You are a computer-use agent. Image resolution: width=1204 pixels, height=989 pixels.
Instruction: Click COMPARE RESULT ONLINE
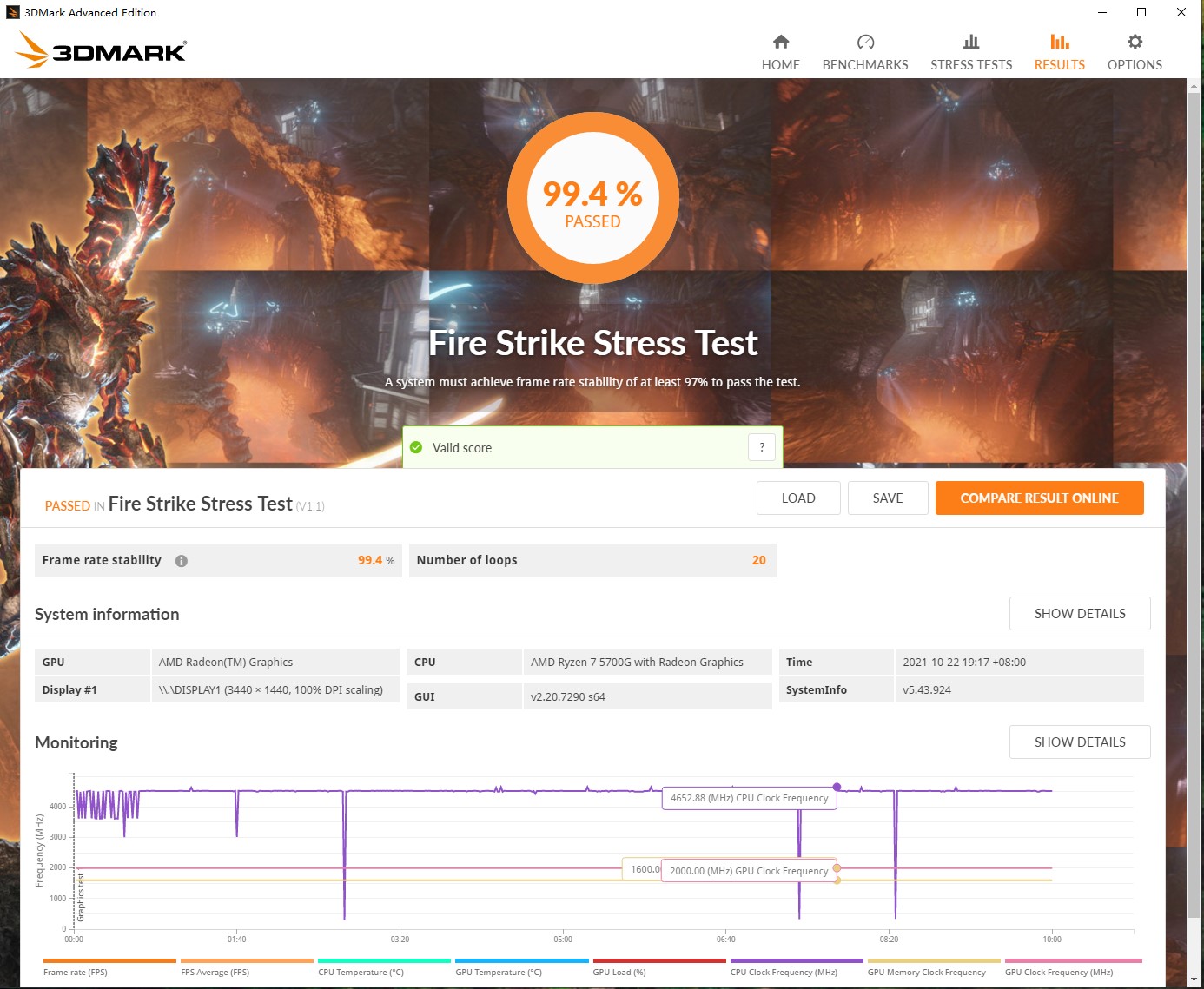[x=1039, y=498]
